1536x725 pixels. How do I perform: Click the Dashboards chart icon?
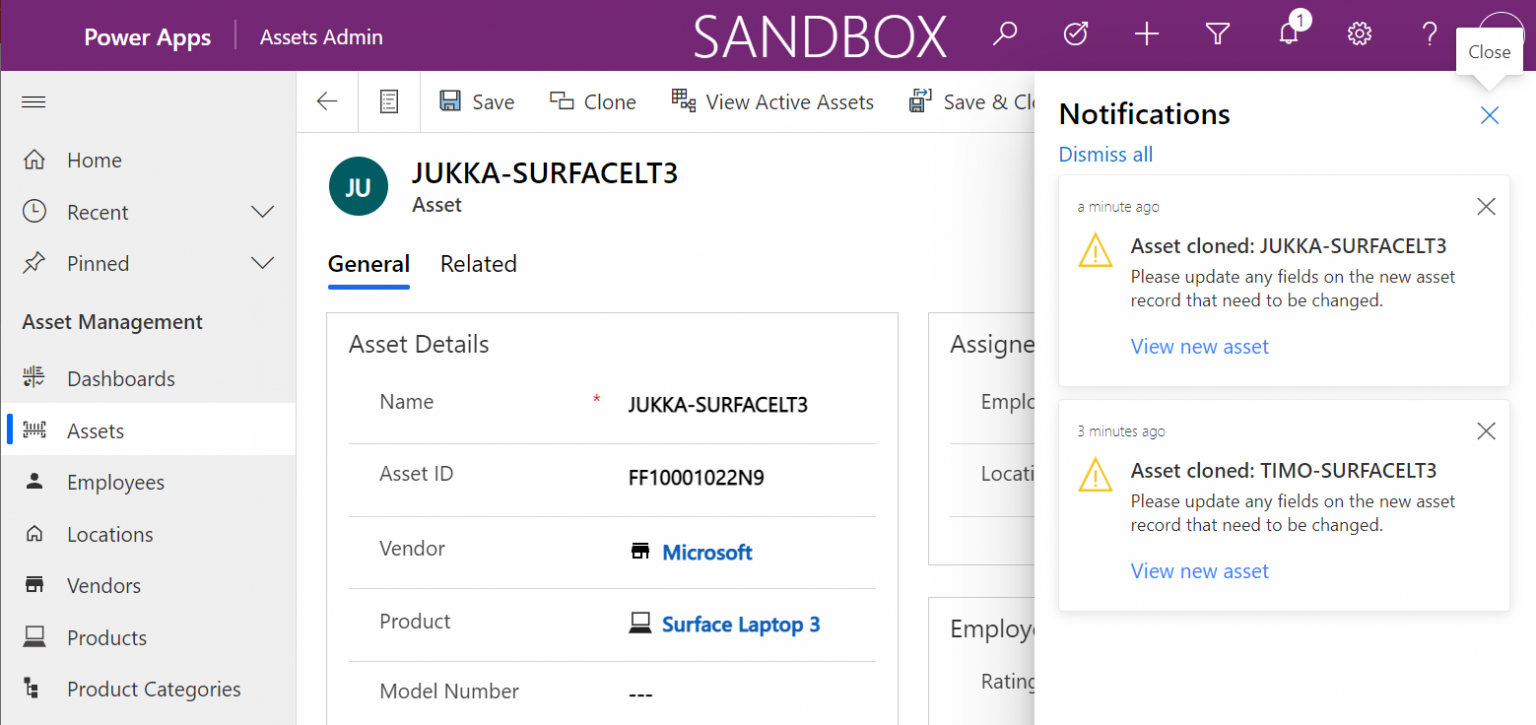pyautogui.click(x=34, y=378)
